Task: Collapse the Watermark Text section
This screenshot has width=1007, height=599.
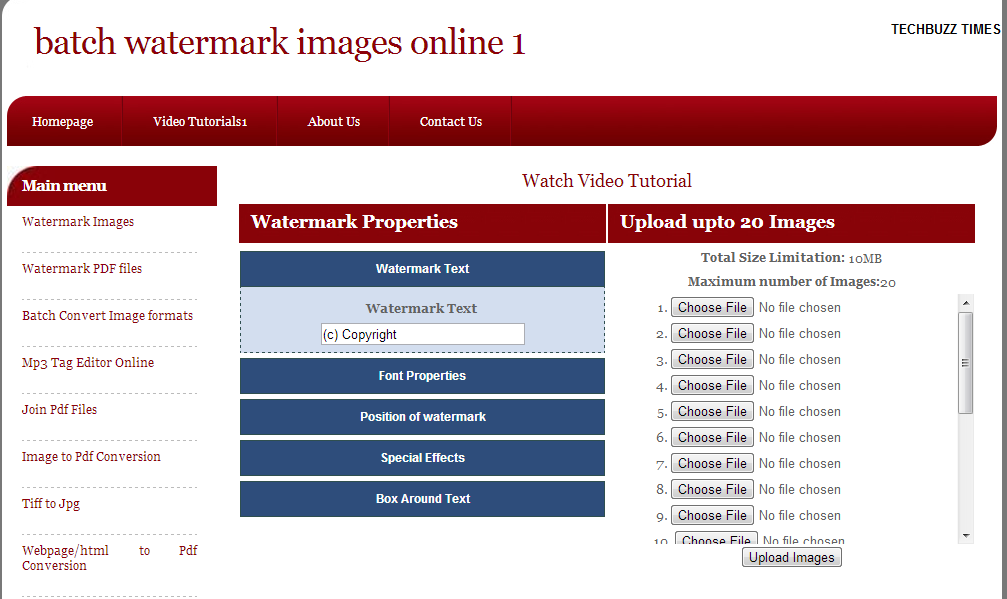Action: point(422,268)
